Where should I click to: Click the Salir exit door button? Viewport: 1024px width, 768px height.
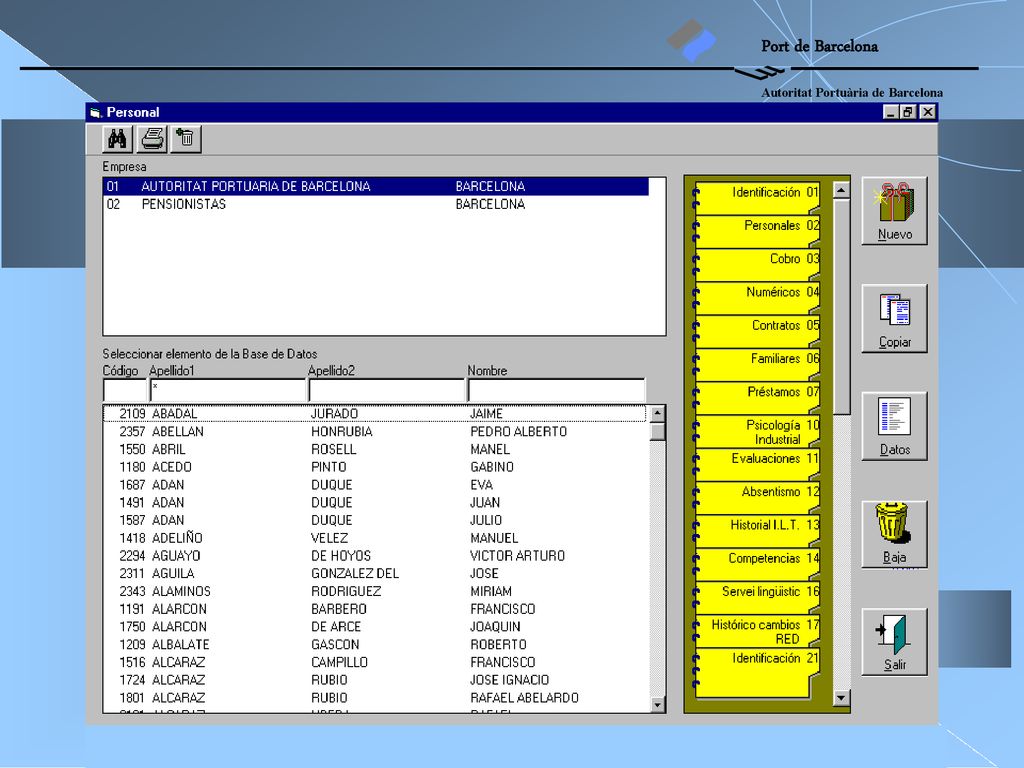tap(894, 642)
